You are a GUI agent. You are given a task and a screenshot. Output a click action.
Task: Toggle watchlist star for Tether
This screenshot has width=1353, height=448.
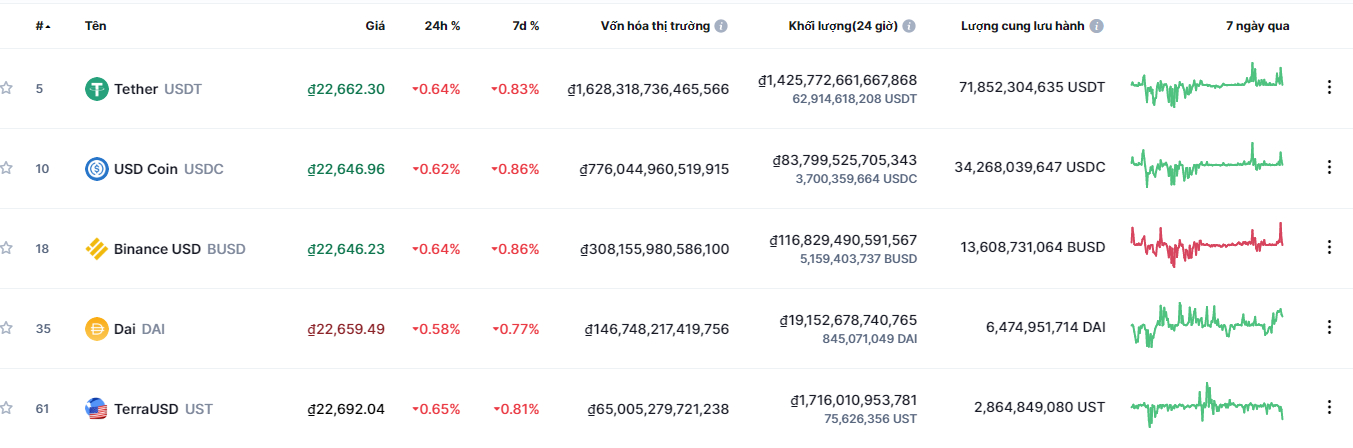tap(6, 88)
